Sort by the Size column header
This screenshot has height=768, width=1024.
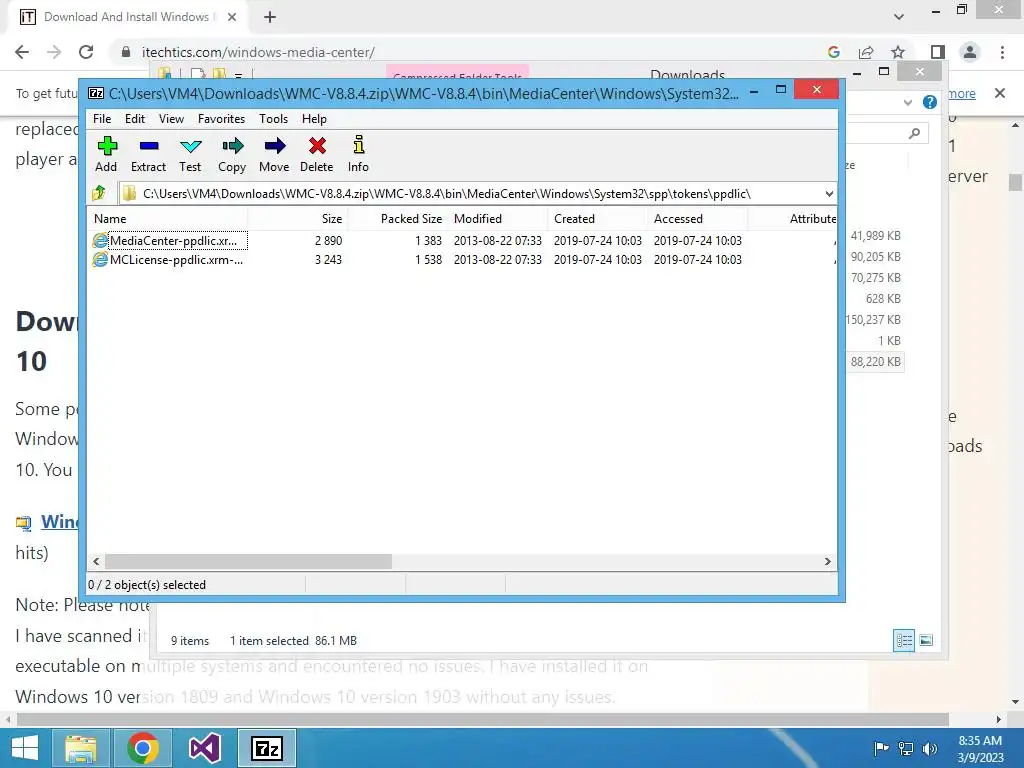pyautogui.click(x=298, y=219)
